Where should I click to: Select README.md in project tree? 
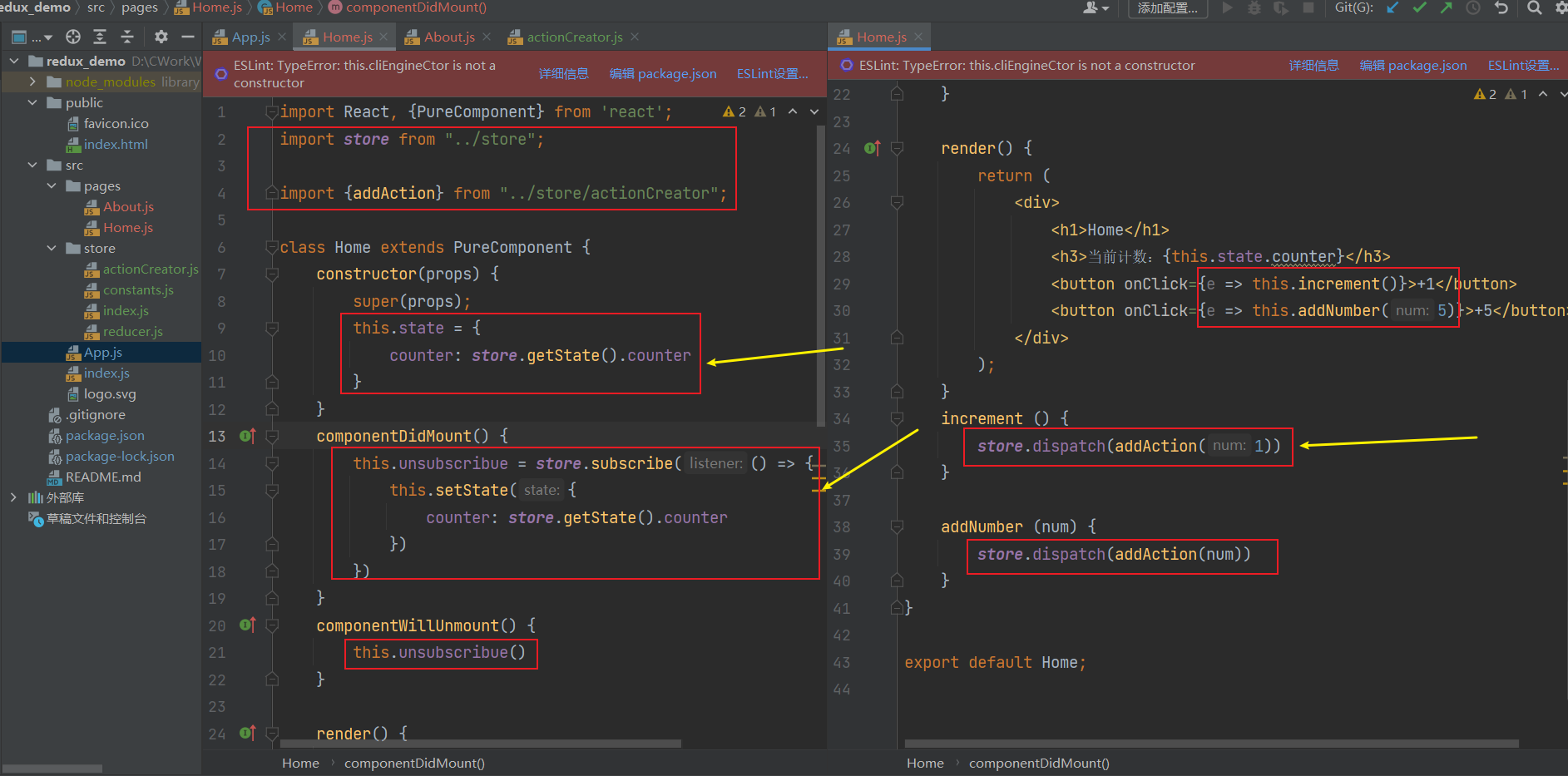click(103, 477)
